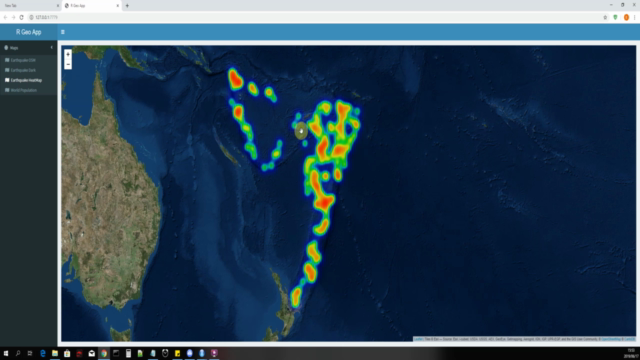Screen dimensions: 640x360
Task: Open the red taskbar application icon
Action: coord(79,353)
